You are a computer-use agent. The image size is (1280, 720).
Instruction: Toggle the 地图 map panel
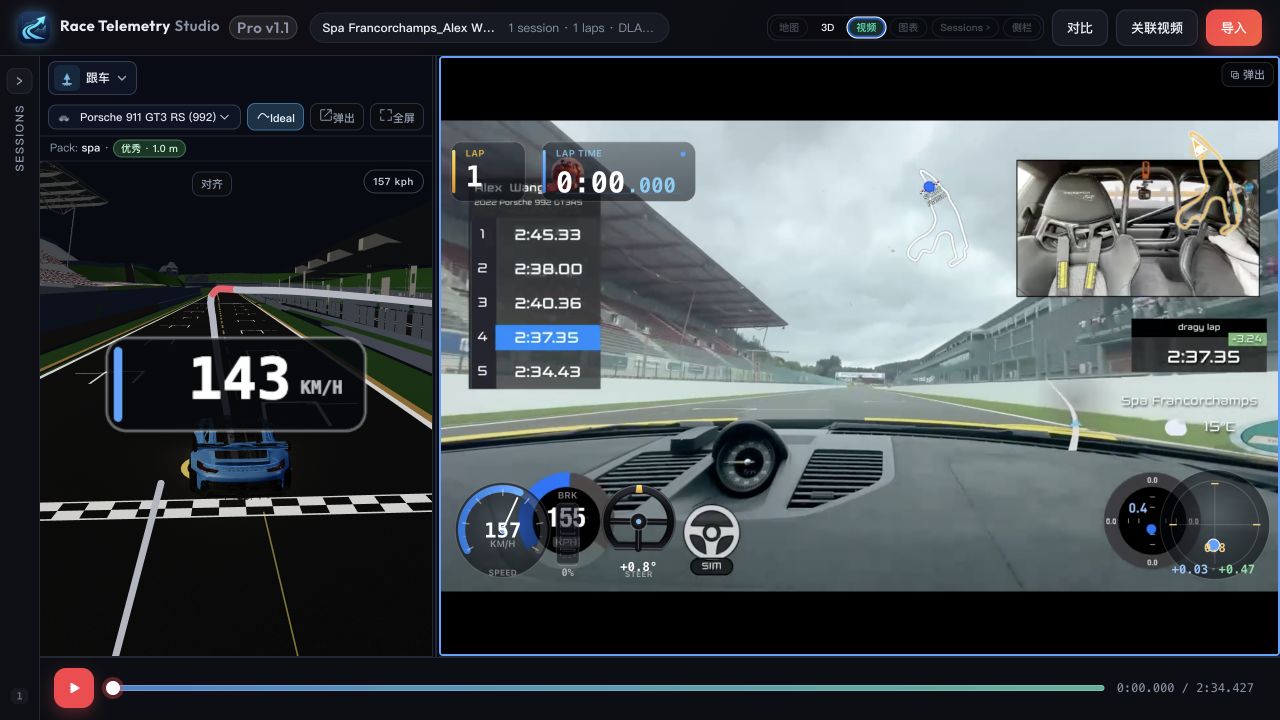pyautogui.click(x=789, y=28)
